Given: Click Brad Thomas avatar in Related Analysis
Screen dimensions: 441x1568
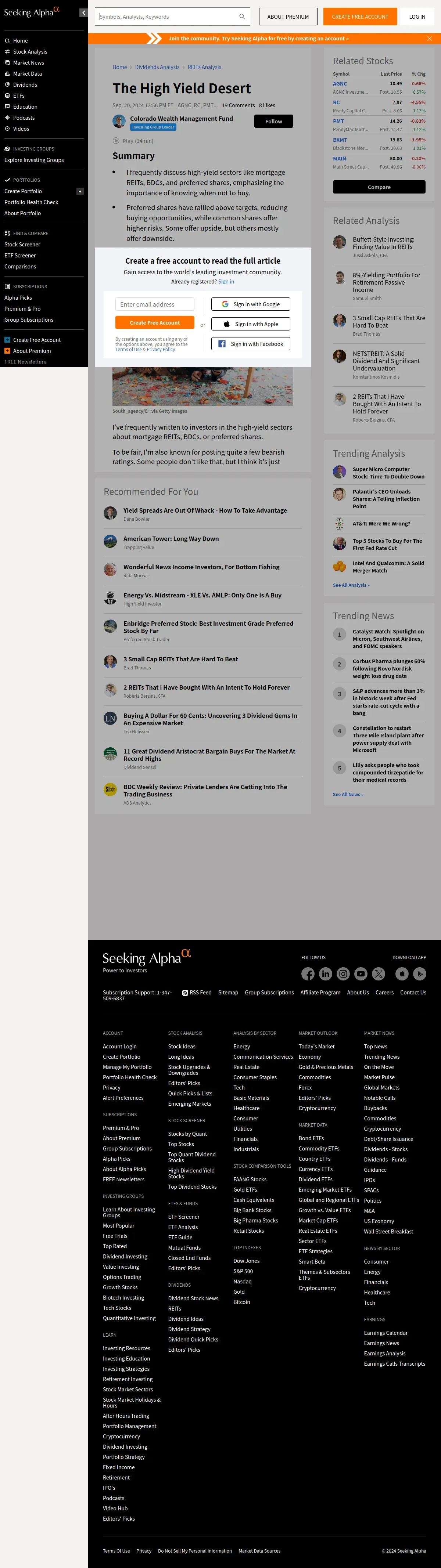Looking at the screenshot, I should pos(339,320).
